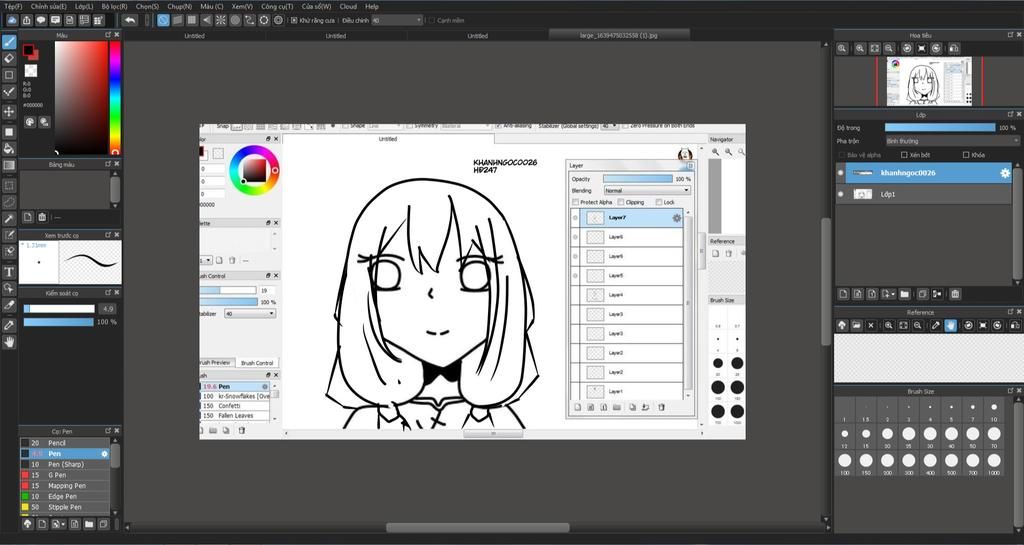Viewport: 1024px width, 545px height.
Task: Pick brush size 1000 in Brush Size panel
Action: click(x=993, y=461)
